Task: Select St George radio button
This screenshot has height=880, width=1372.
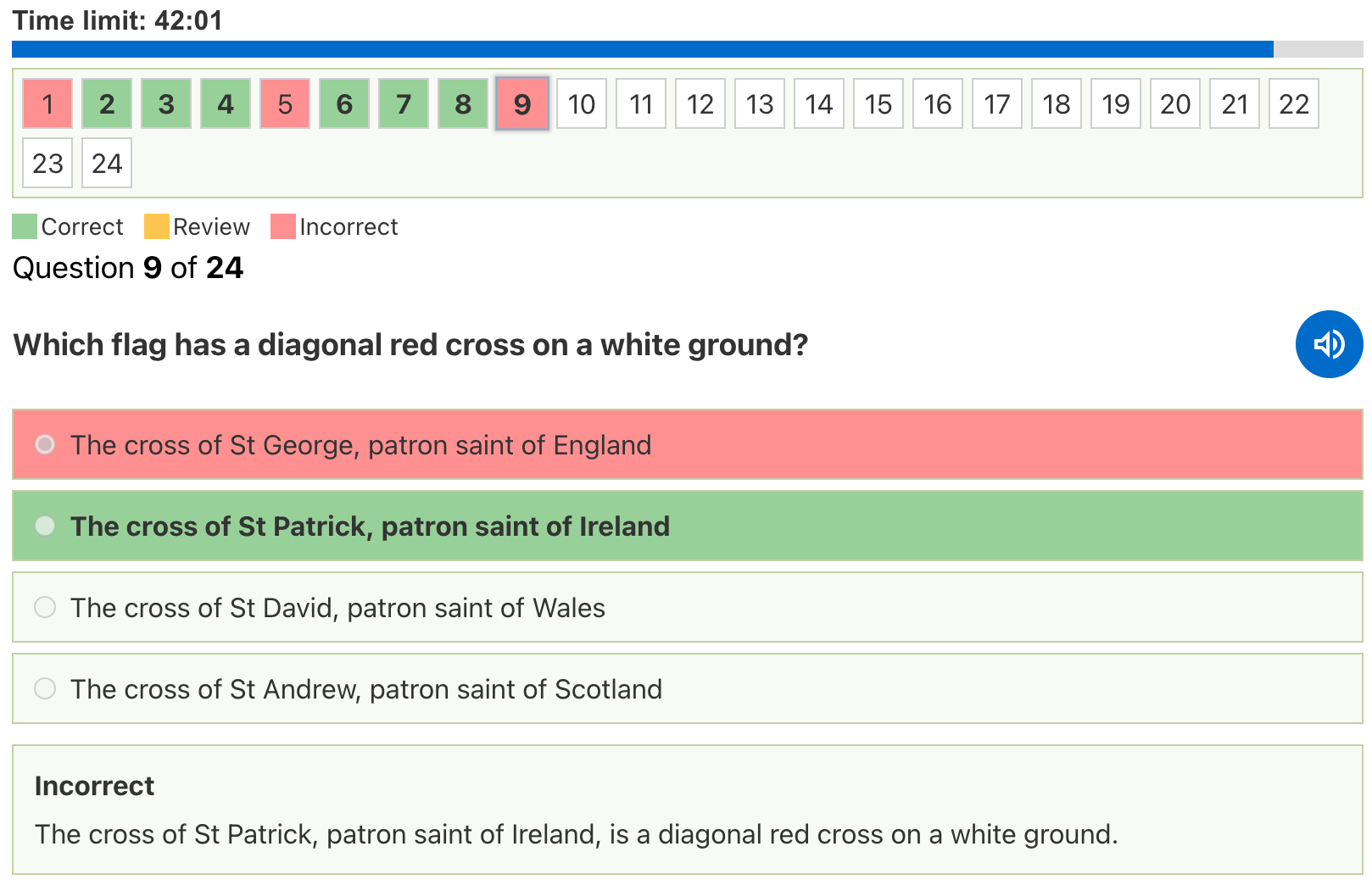Action: coord(45,444)
